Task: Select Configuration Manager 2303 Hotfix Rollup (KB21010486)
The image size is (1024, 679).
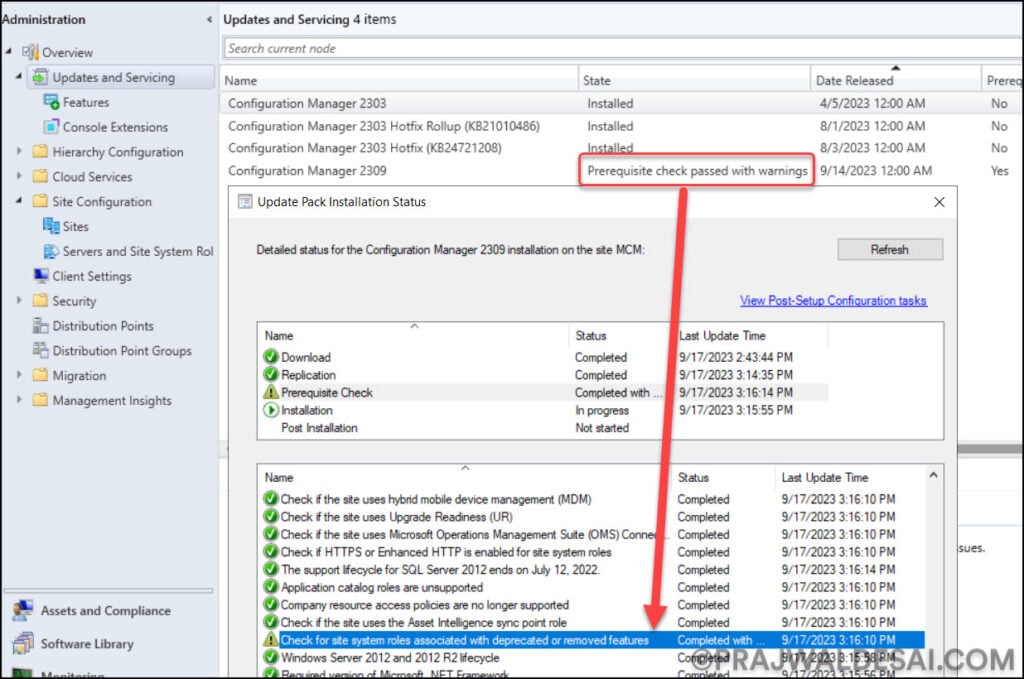Action: point(622,126)
